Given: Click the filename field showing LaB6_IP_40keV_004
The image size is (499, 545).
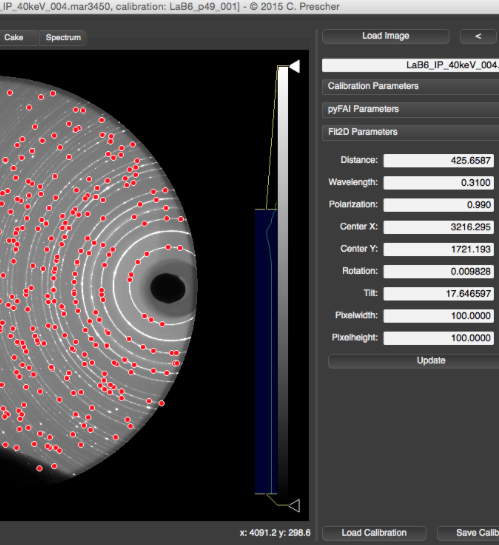Looking at the screenshot, I should pyautogui.click(x=410, y=65).
